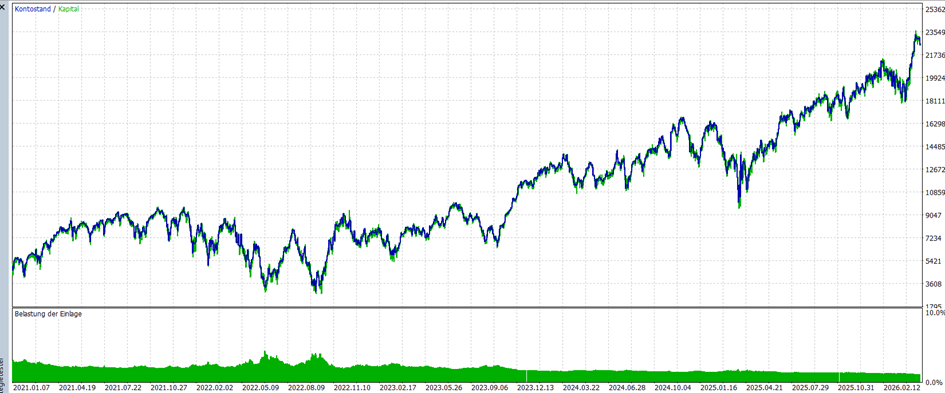The width and height of the screenshot is (945, 393).
Task: Click the 0.0% label on the load axis
Action: pos(935,382)
